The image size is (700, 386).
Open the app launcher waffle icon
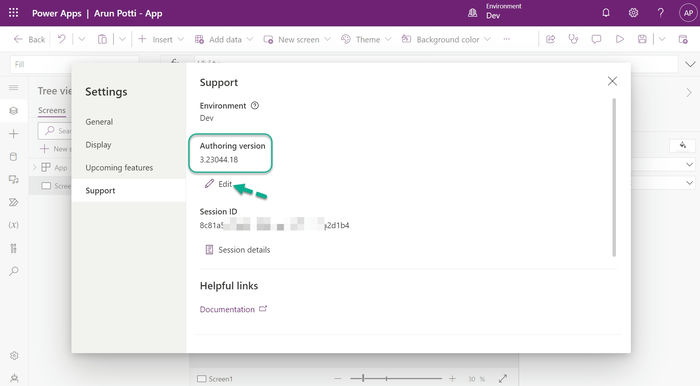coord(13,12)
